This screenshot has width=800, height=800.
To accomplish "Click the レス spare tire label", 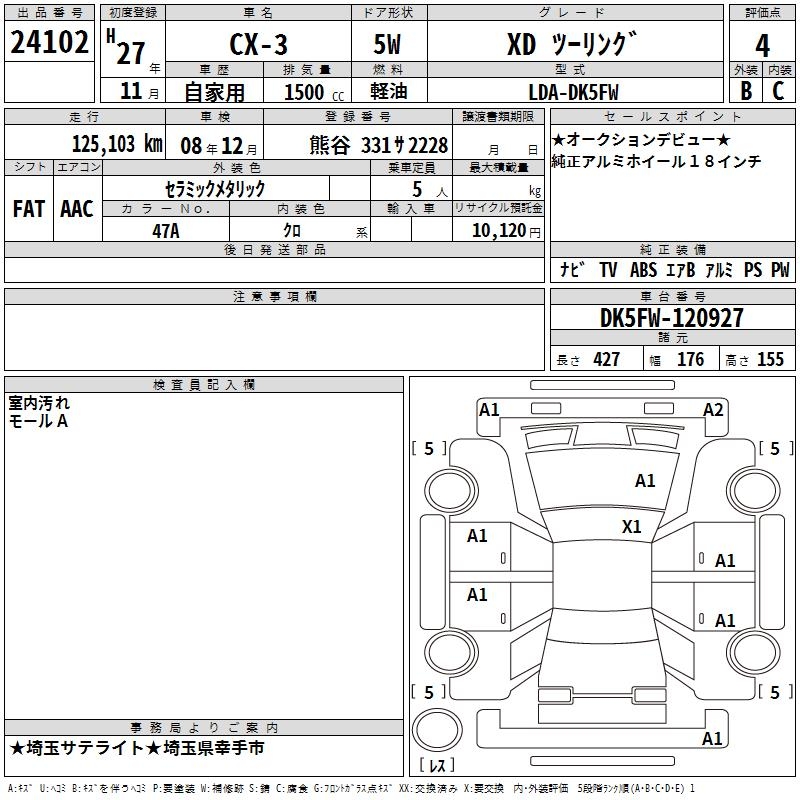I will tap(437, 764).
